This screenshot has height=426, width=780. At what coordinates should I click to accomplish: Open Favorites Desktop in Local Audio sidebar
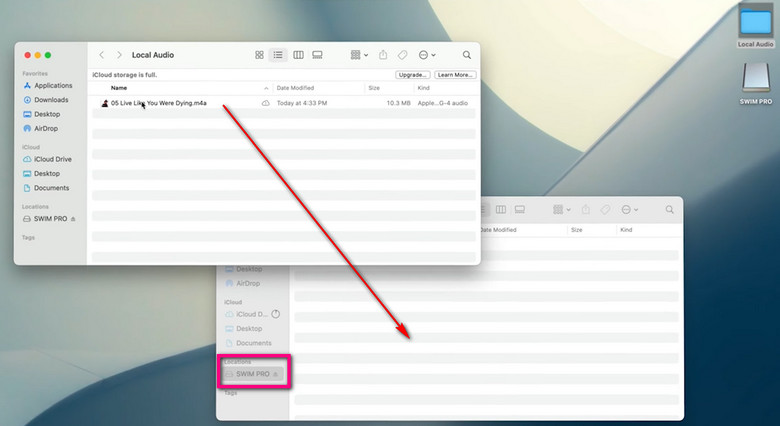[x=42, y=114]
